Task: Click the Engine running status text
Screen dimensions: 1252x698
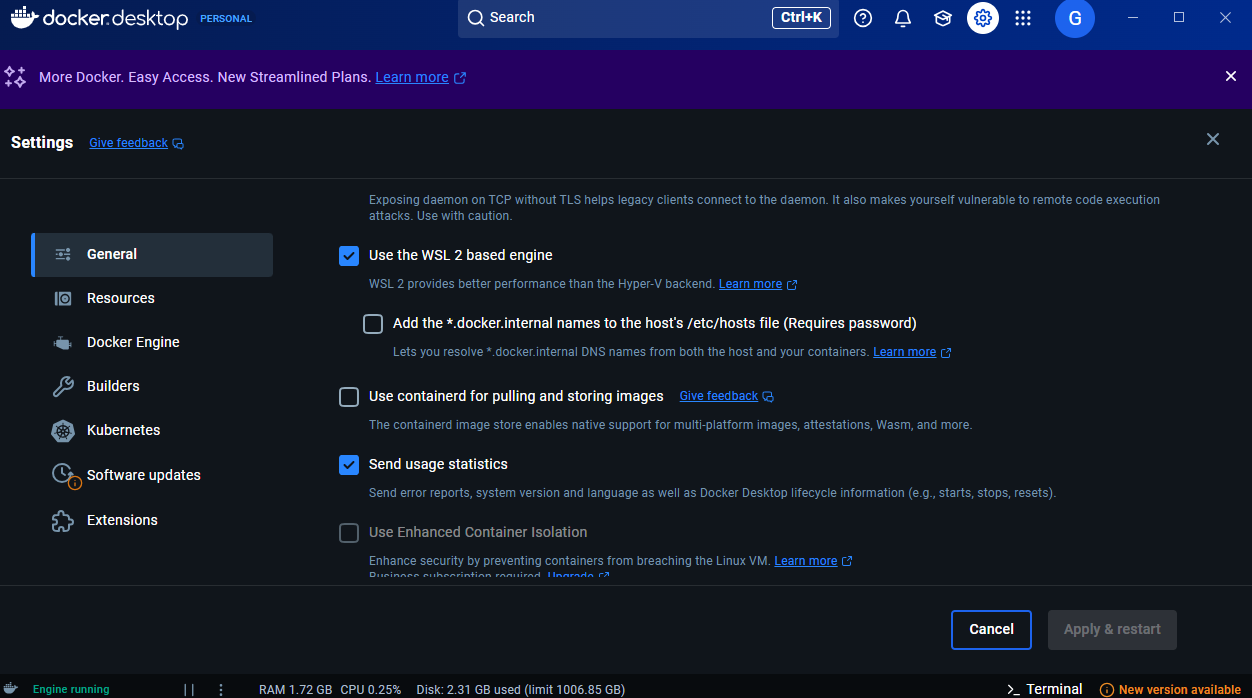Action: pyautogui.click(x=71, y=690)
